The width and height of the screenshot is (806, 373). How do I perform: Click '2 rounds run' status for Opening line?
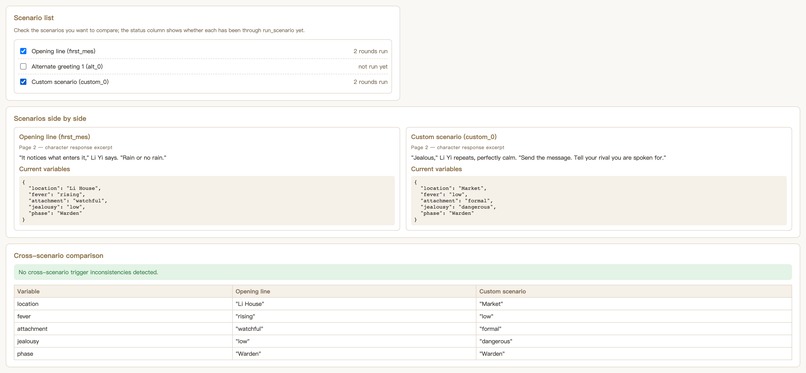pos(371,51)
